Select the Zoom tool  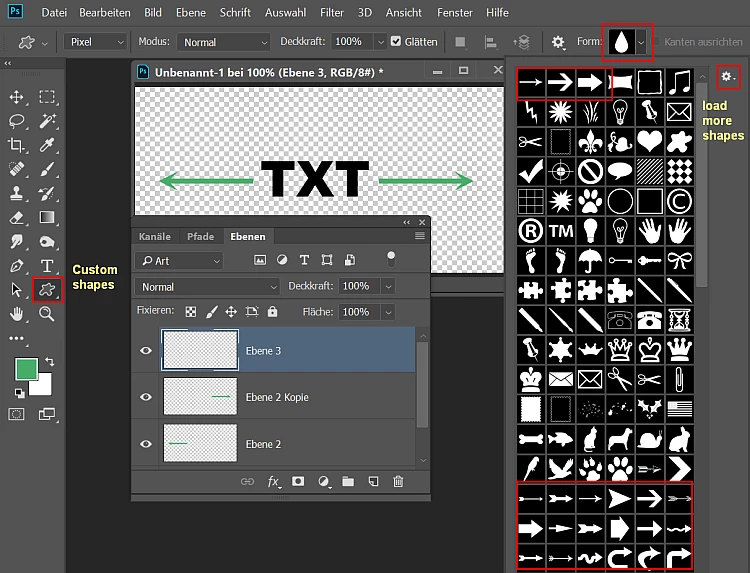47,314
